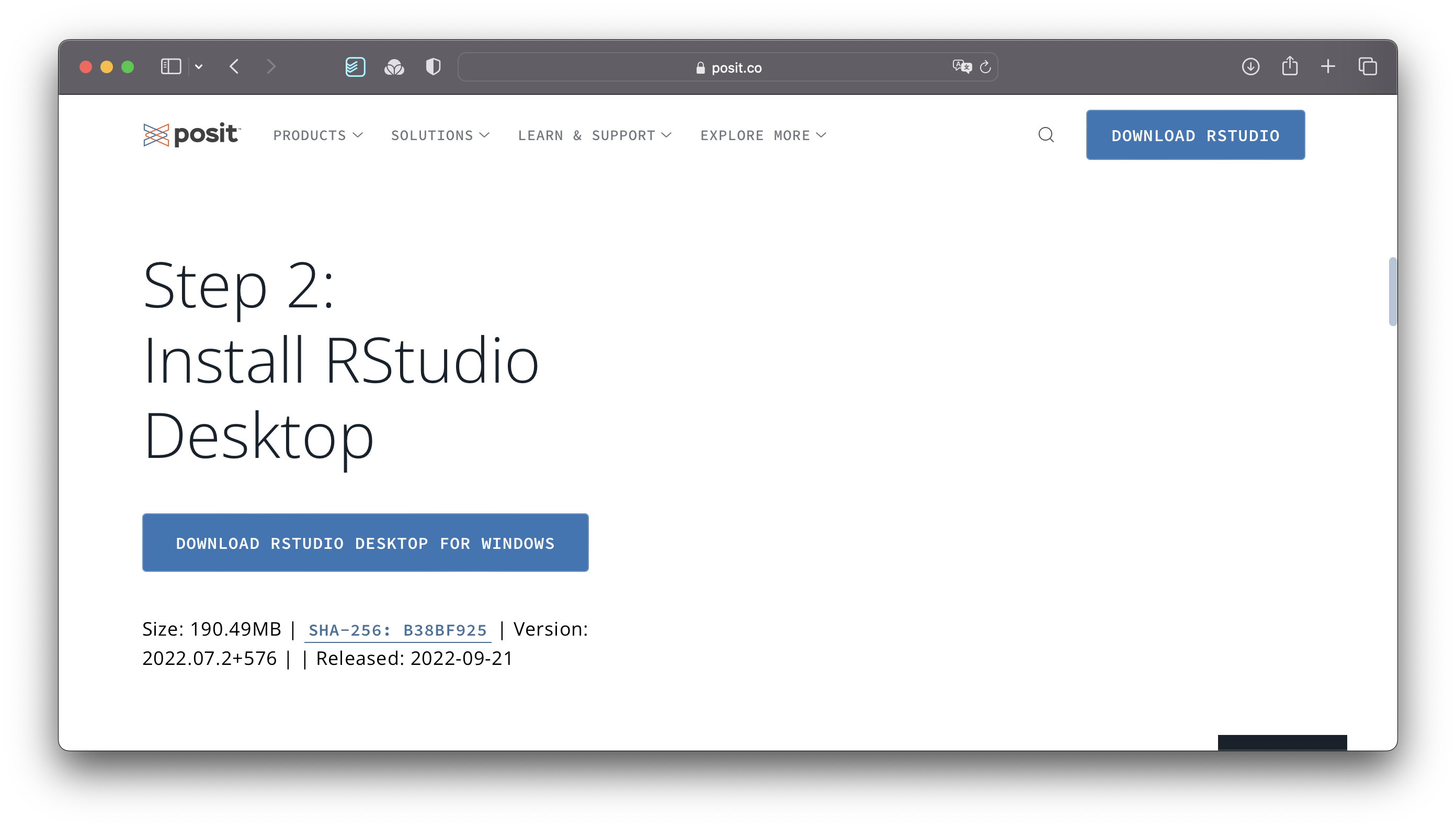
Task: Click the SHA-256: B38BF925 link
Action: [x=397, y=629]
